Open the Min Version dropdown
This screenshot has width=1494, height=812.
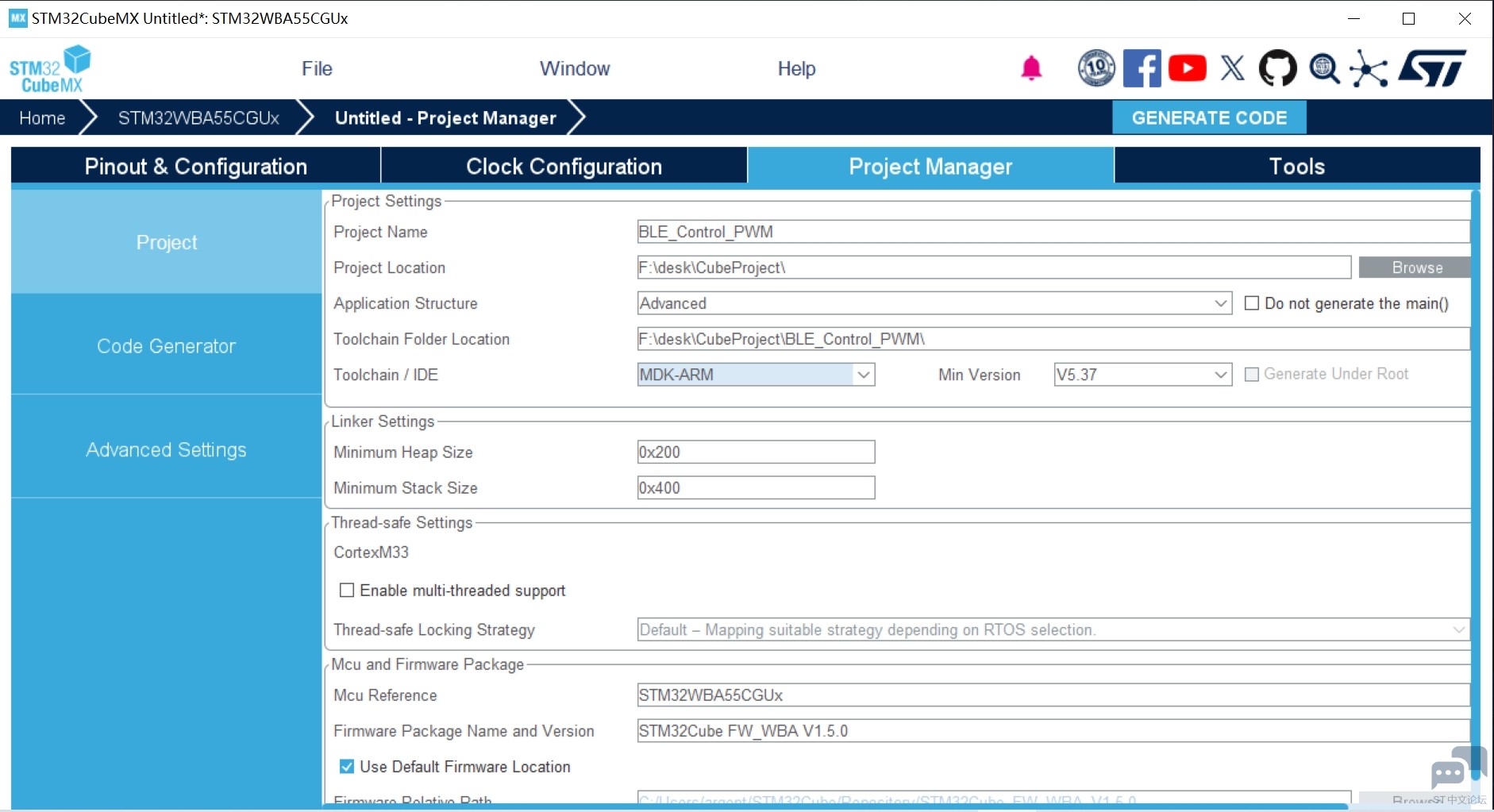tap(1142, 375)
